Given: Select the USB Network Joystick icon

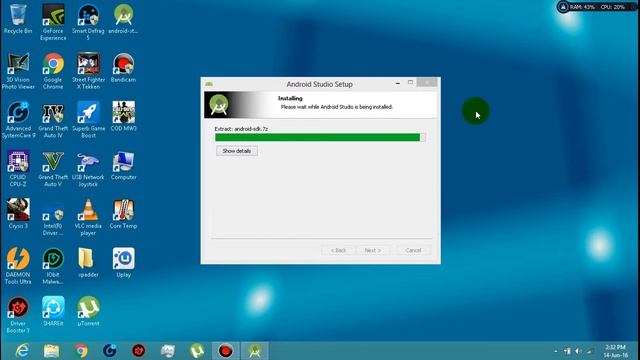Looking at the screenshot, I should (88, 169).
